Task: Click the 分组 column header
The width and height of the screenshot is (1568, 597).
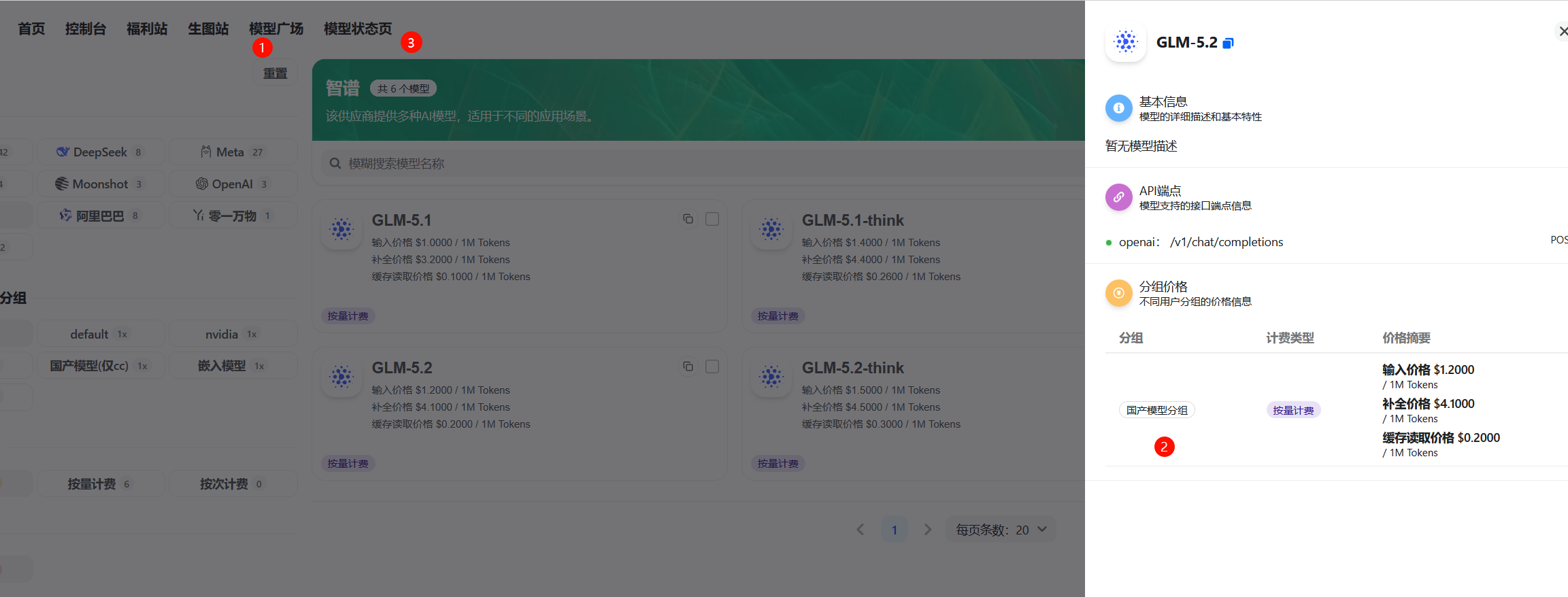Action: (x=1131, y=338)
